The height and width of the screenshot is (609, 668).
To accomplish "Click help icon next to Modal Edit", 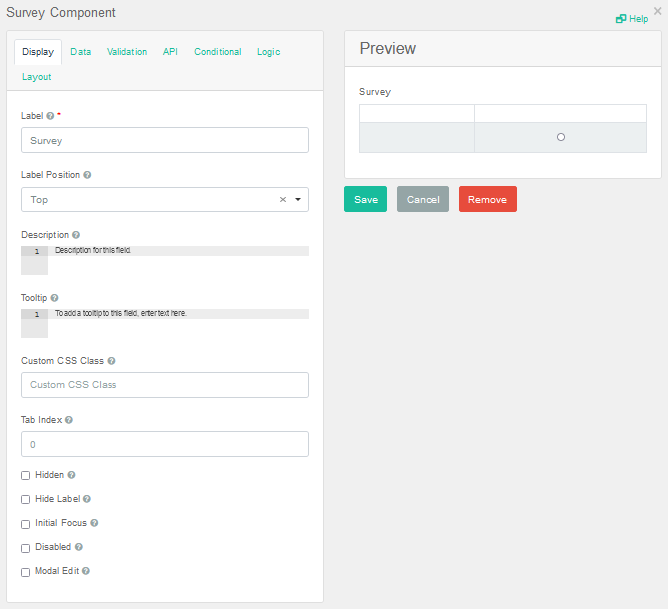I will pyautogui.click(x=86, y=571).
